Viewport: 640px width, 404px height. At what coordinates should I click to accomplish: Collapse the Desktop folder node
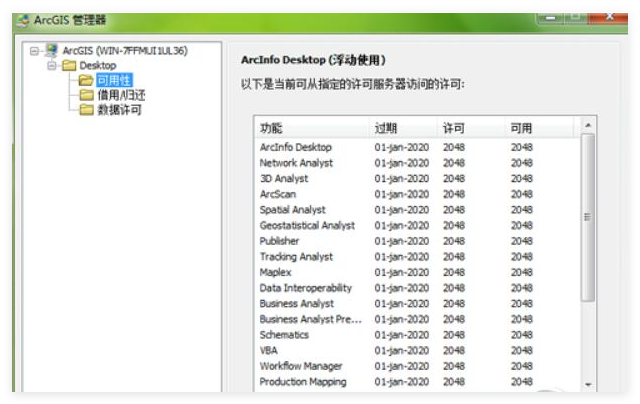coord(52,65)
